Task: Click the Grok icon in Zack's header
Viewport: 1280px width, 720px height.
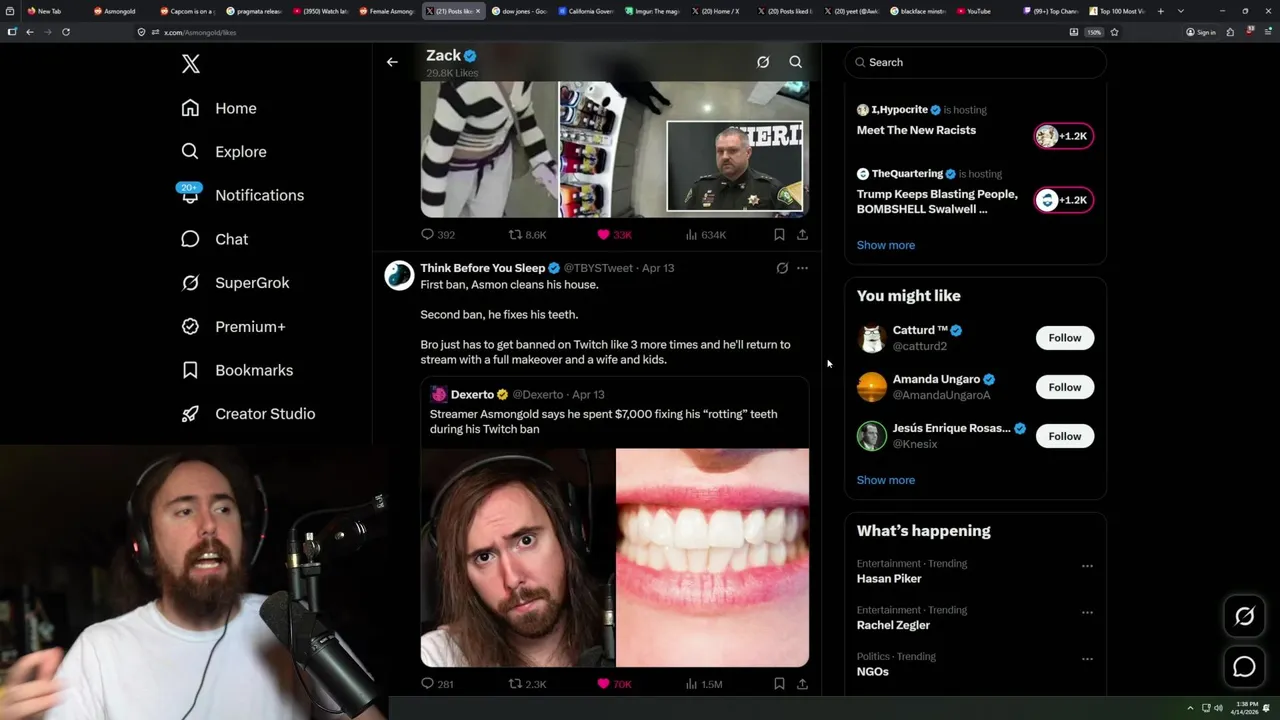Action: pyautogui.click(x=763, y=62)
